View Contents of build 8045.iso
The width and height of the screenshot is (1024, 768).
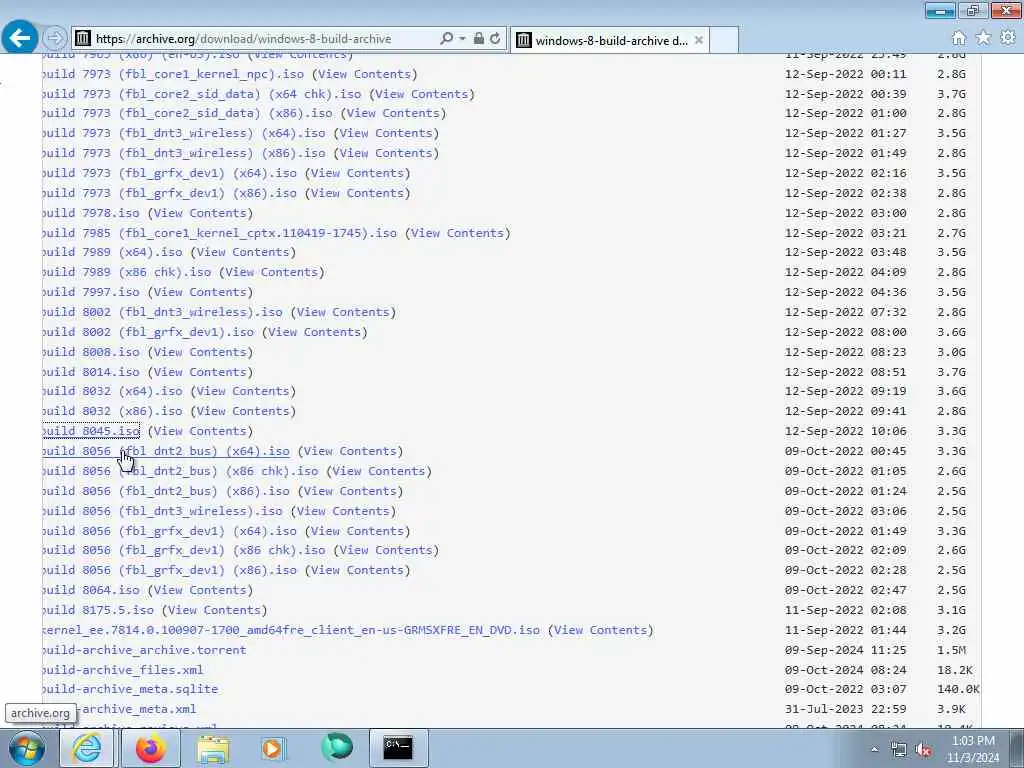[x=200, y=431]
